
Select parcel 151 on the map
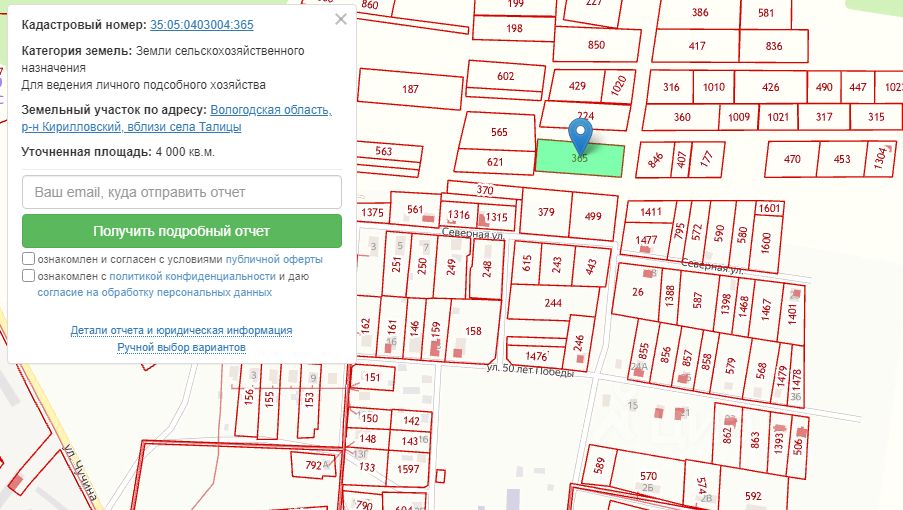[x=372, y=378]
